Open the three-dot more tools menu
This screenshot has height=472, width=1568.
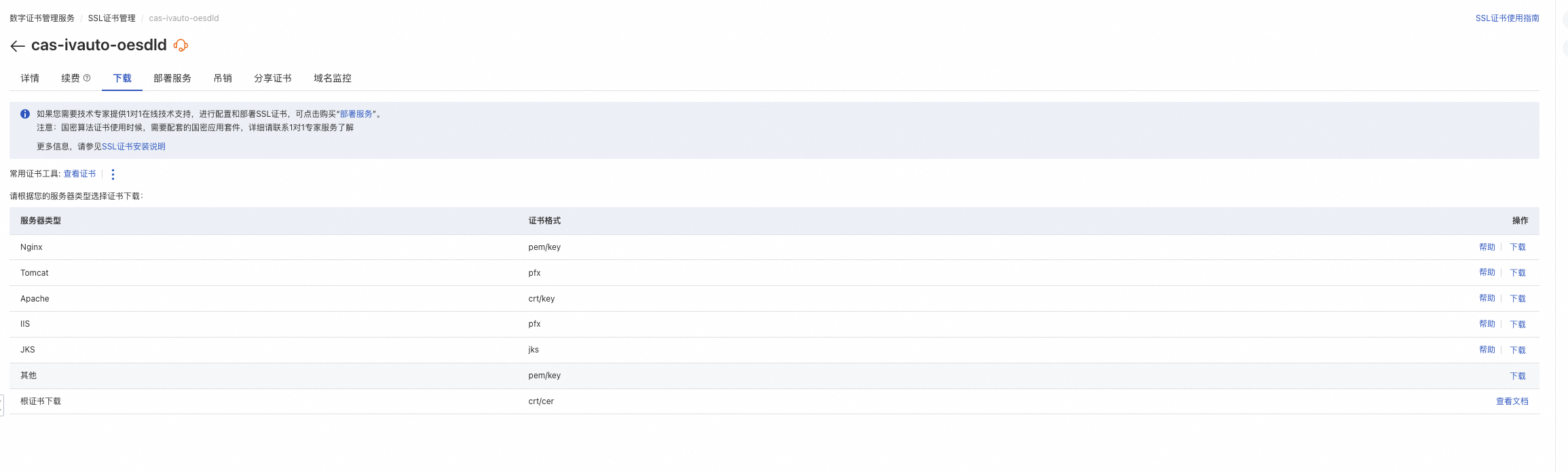click(x=113, y=175)
